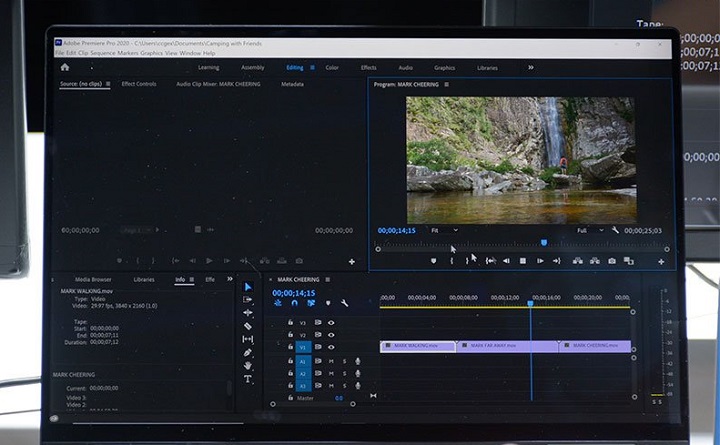The height and width of the screenshot is (445, 720).
Task: Click the Home icon in the workspace bar
Action: (65, 67)
